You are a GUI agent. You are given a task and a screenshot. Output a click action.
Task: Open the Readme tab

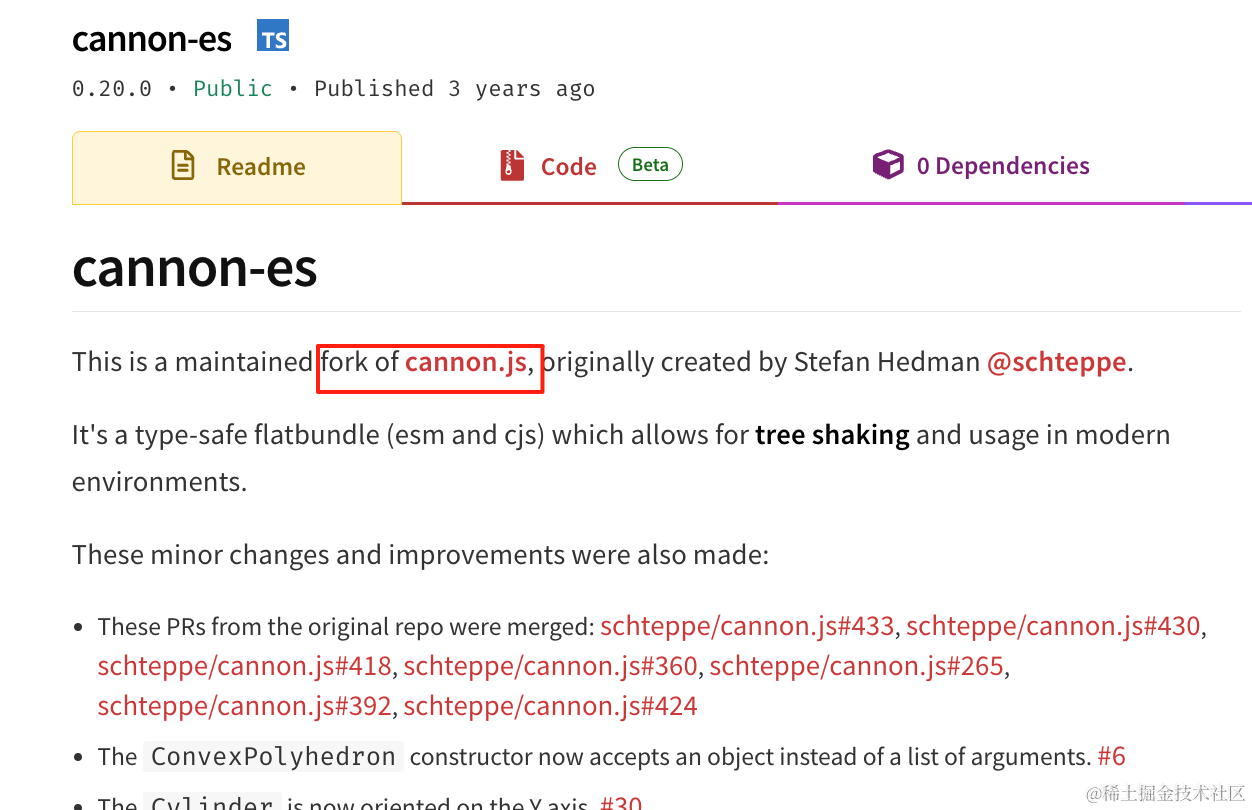click(x=237, y=168)
